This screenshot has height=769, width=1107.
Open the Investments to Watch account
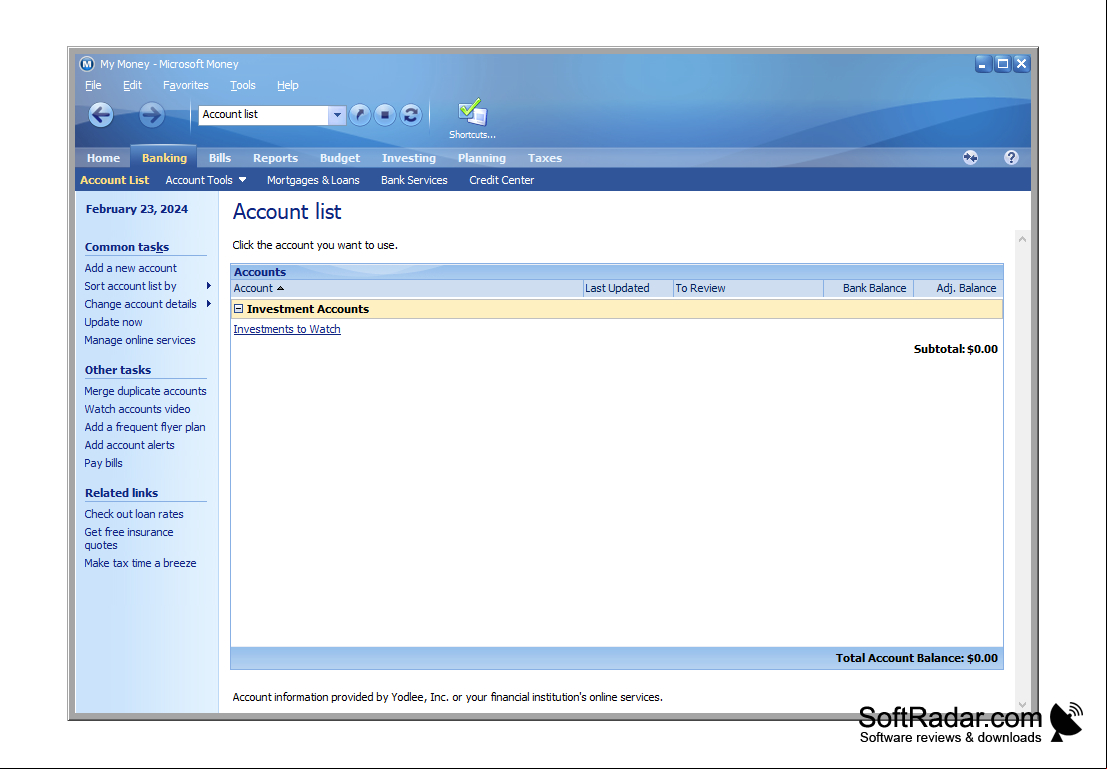(287, 329)
